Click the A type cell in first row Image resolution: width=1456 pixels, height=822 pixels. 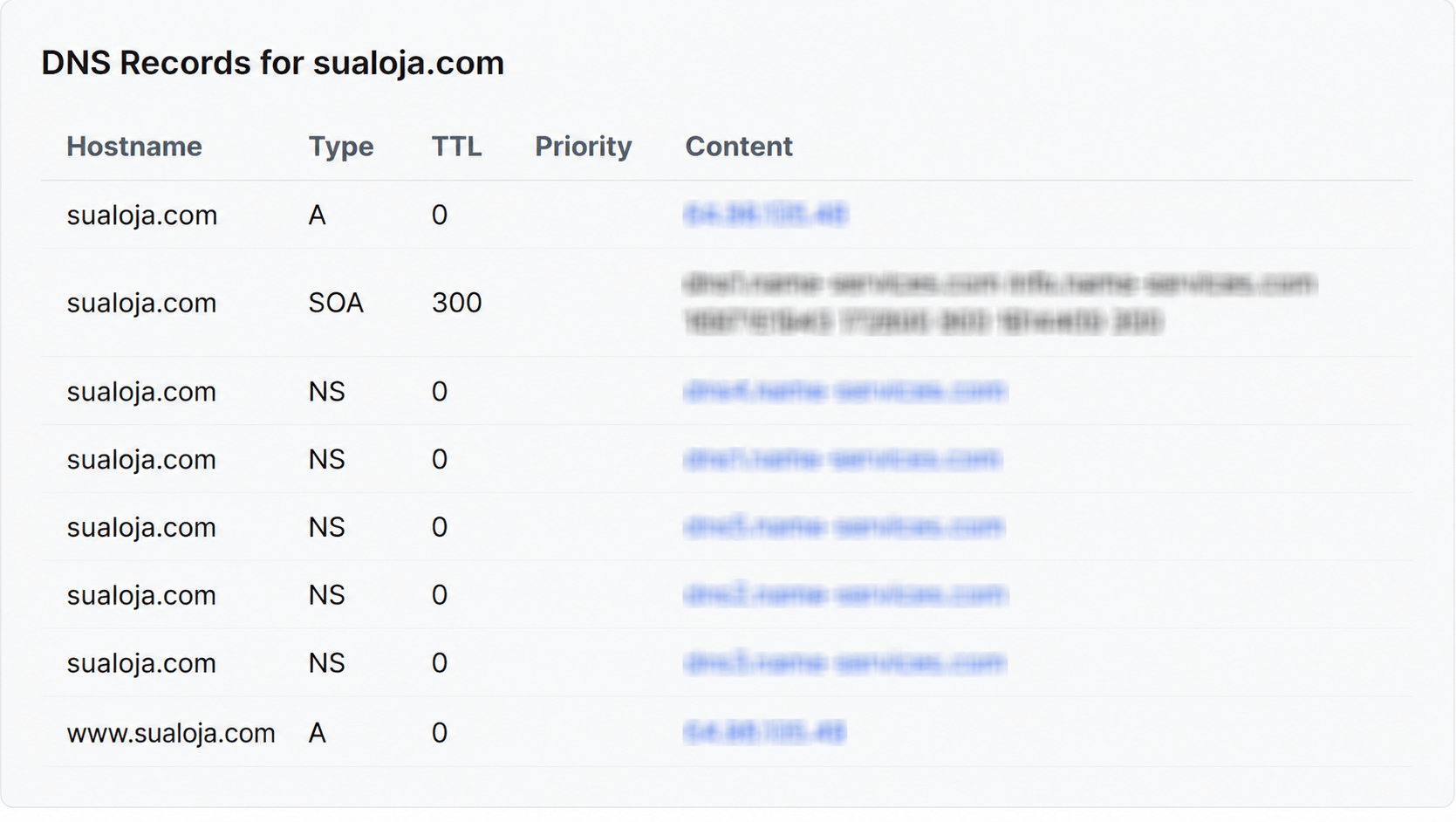click(x=318, y=215)
